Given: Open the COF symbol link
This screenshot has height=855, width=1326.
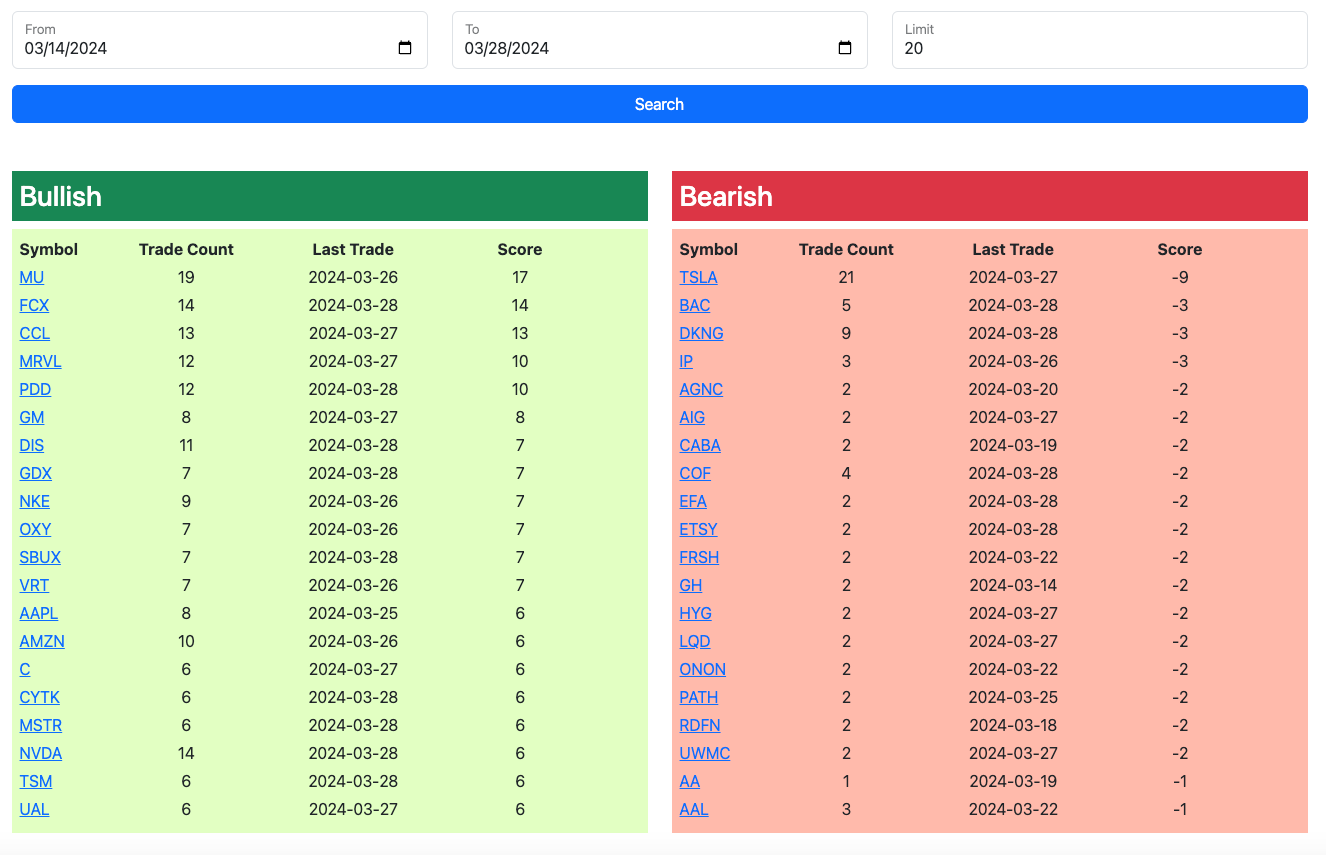Looking at the screenshot, I should pyautogui.click(x=695, y=473).
